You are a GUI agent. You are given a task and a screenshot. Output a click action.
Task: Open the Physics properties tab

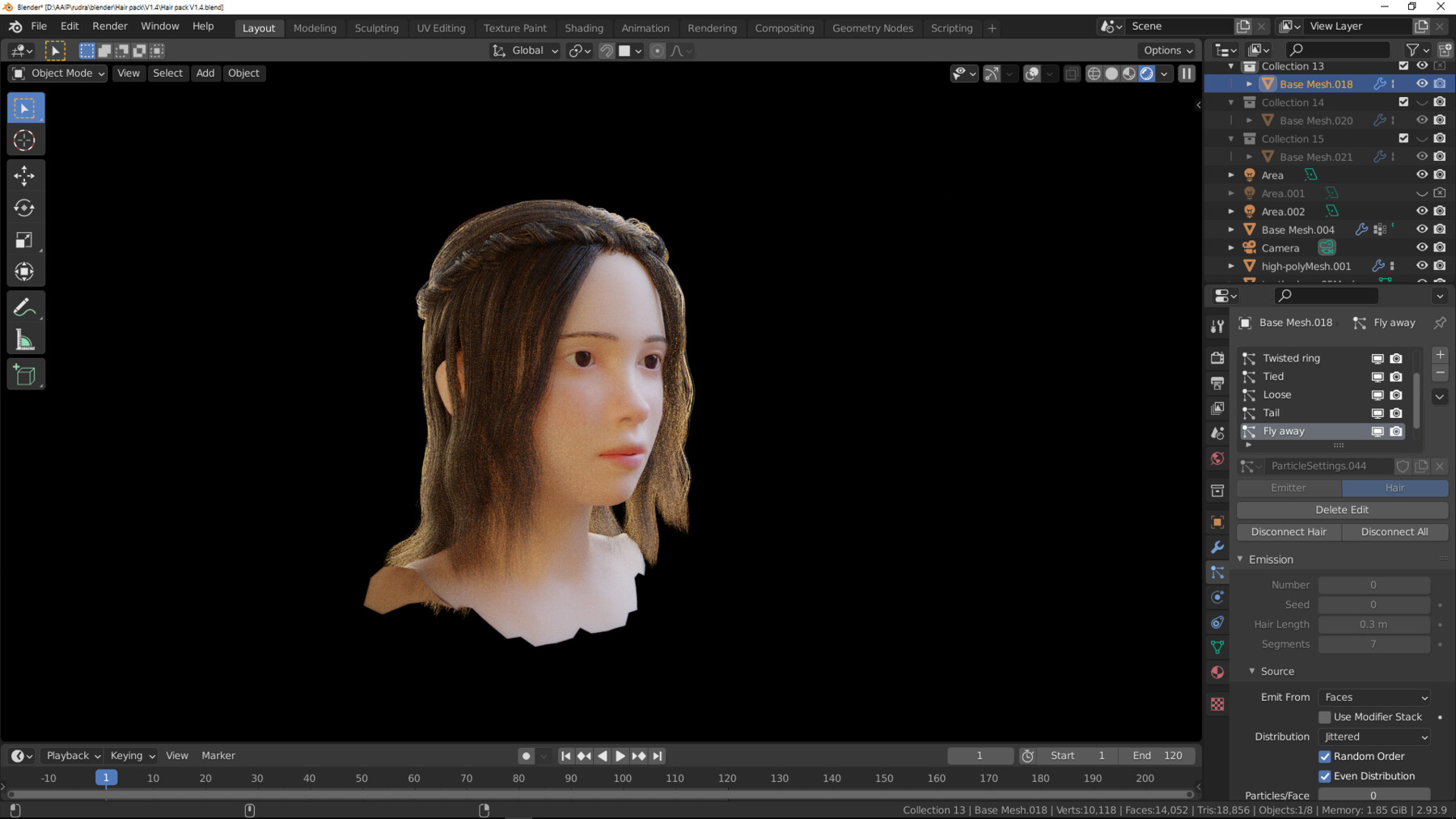1217,597
